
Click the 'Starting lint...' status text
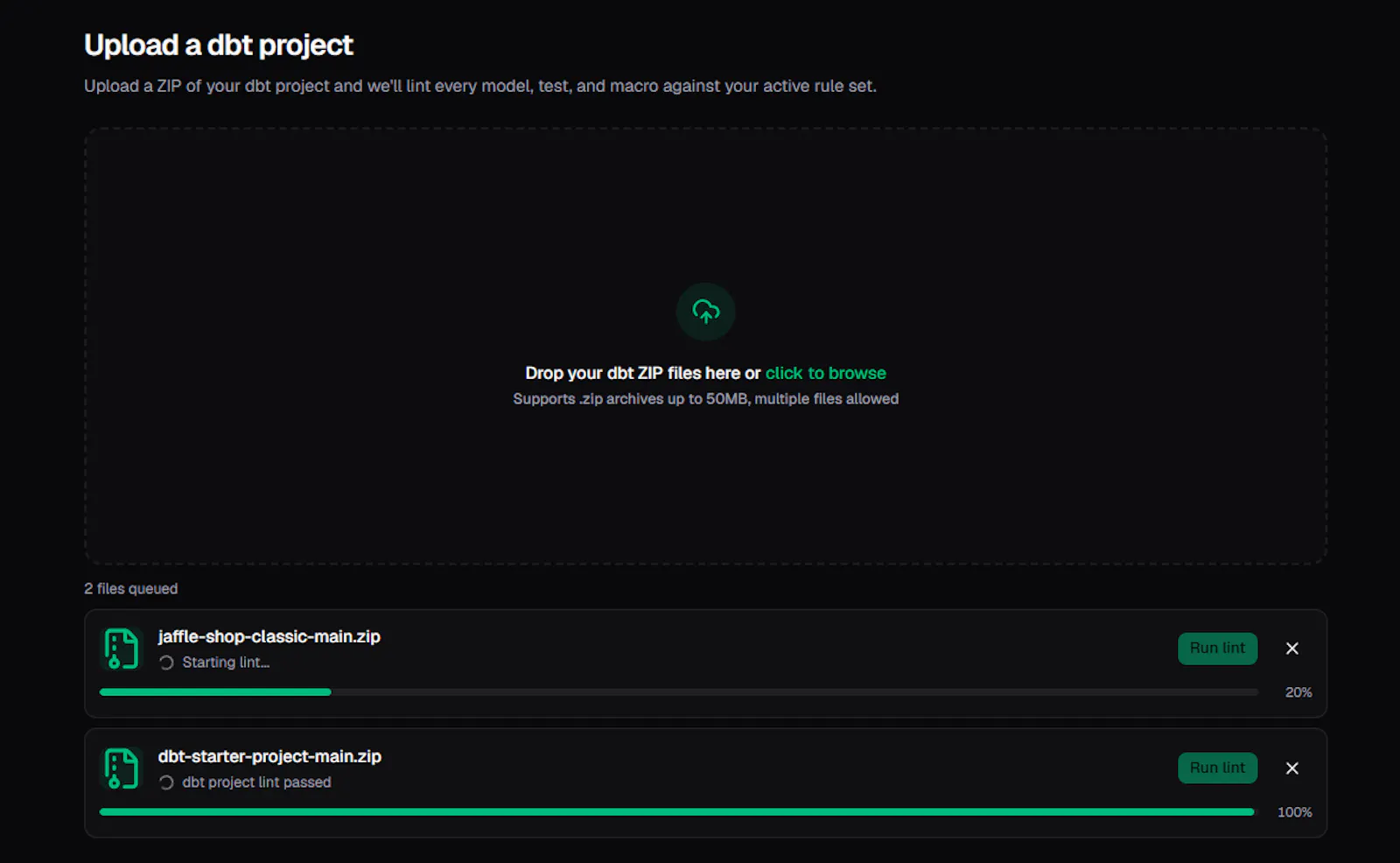(x=226, y=663)
